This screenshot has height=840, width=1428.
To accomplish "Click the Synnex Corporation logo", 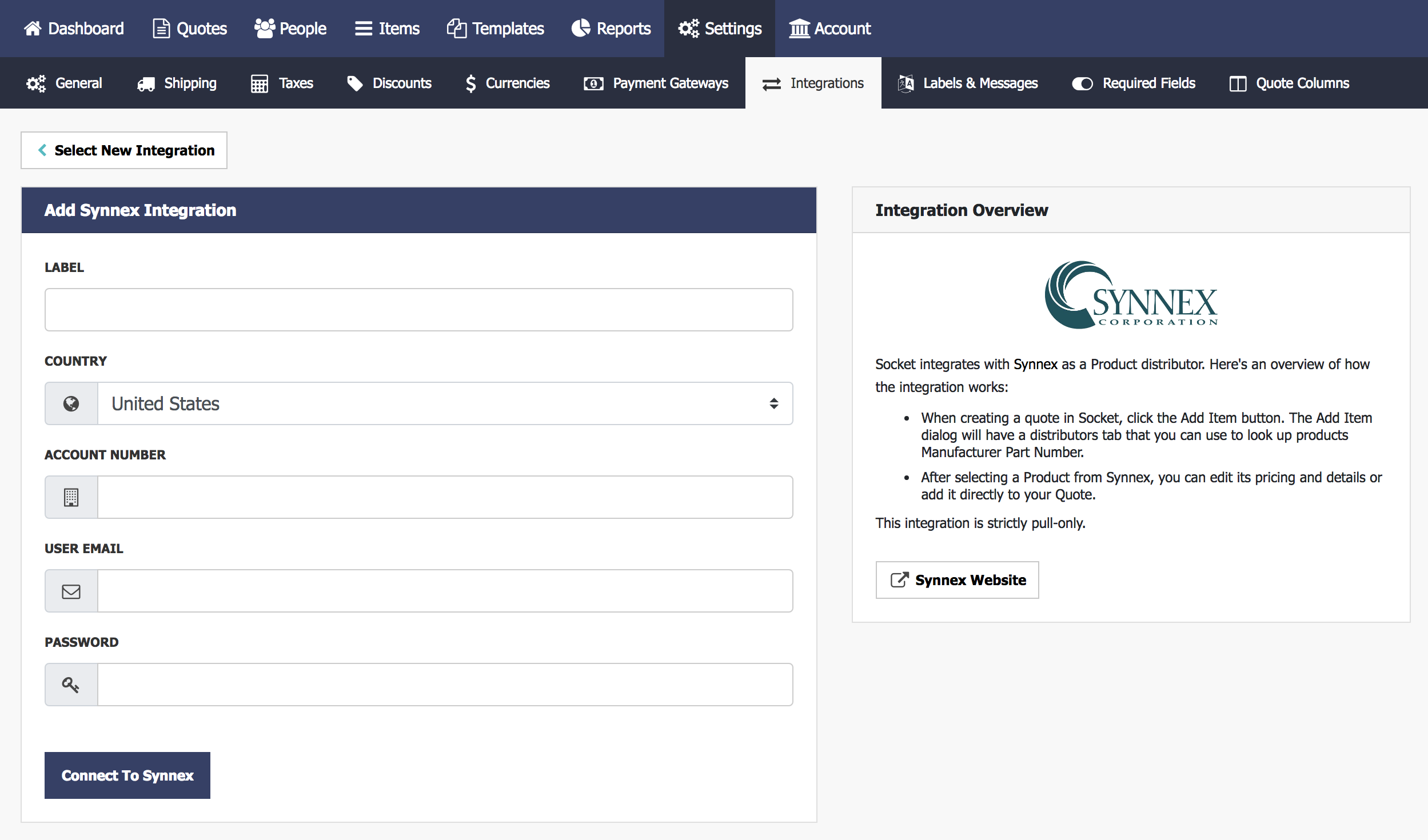I will pyautogui.click(x=1131, y=295).
